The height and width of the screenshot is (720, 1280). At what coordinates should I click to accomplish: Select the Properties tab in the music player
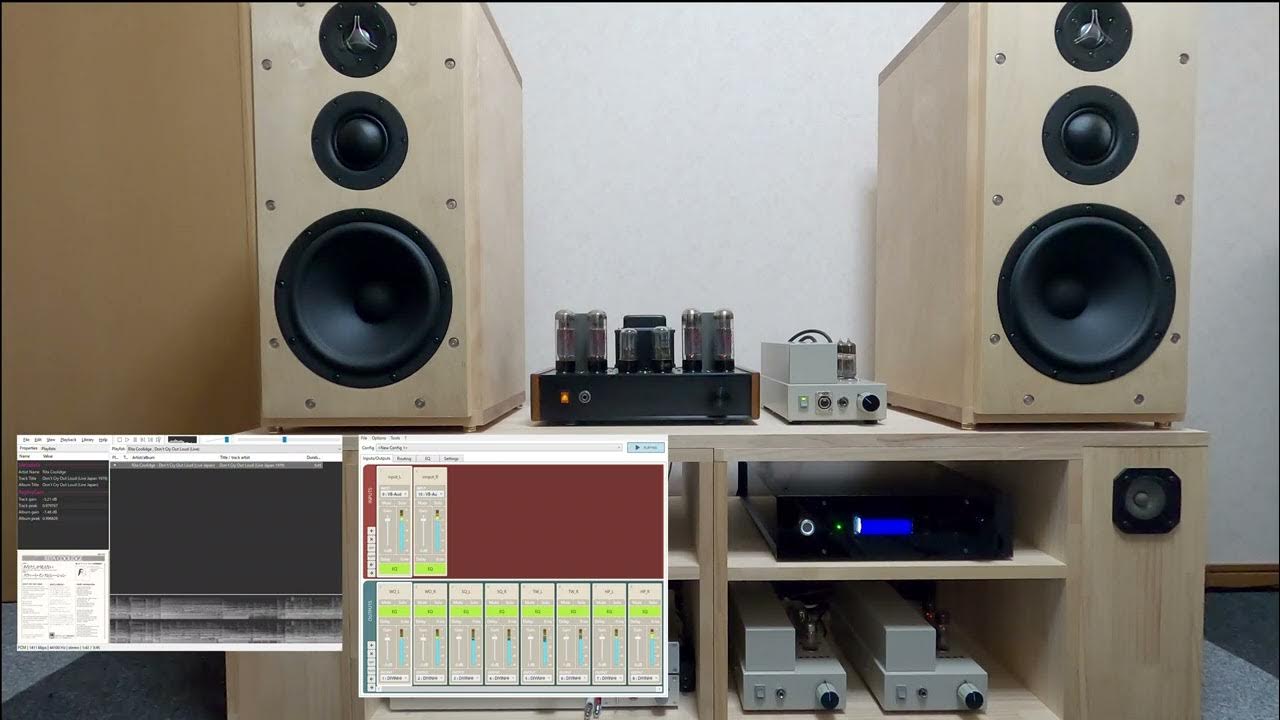[x=28, y=448]
